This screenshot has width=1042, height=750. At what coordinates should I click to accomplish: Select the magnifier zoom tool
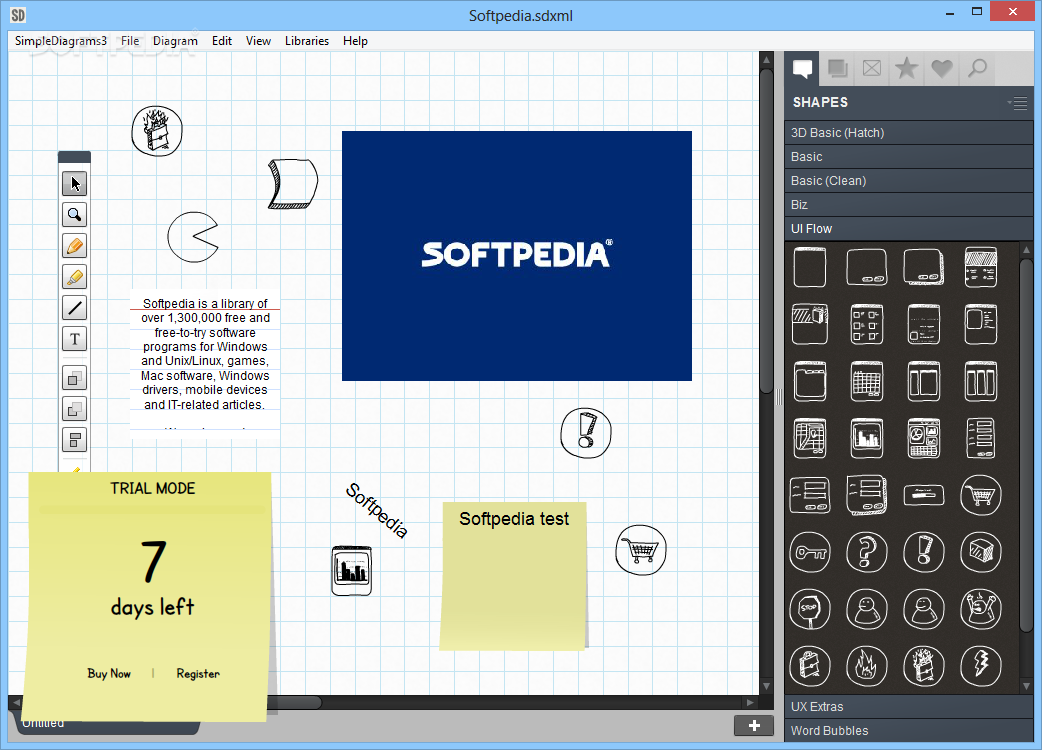[x=74, y=215]
